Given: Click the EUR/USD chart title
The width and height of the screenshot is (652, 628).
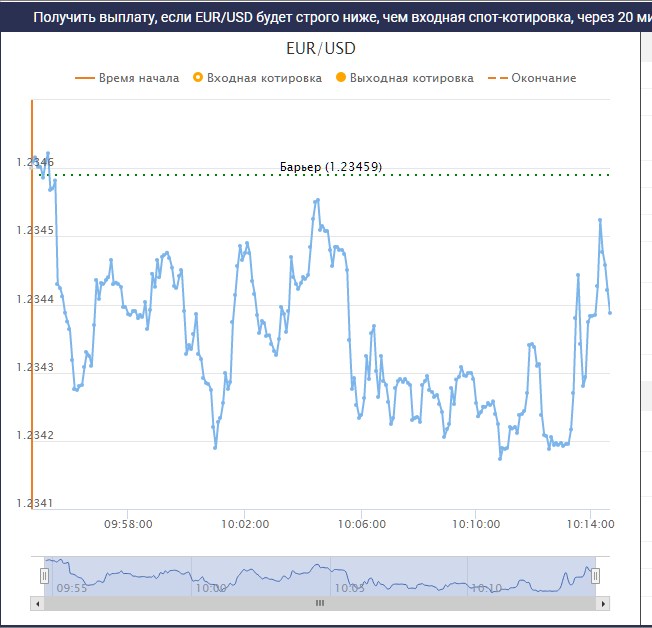Looking at the screenshot, I should (321, 49).
